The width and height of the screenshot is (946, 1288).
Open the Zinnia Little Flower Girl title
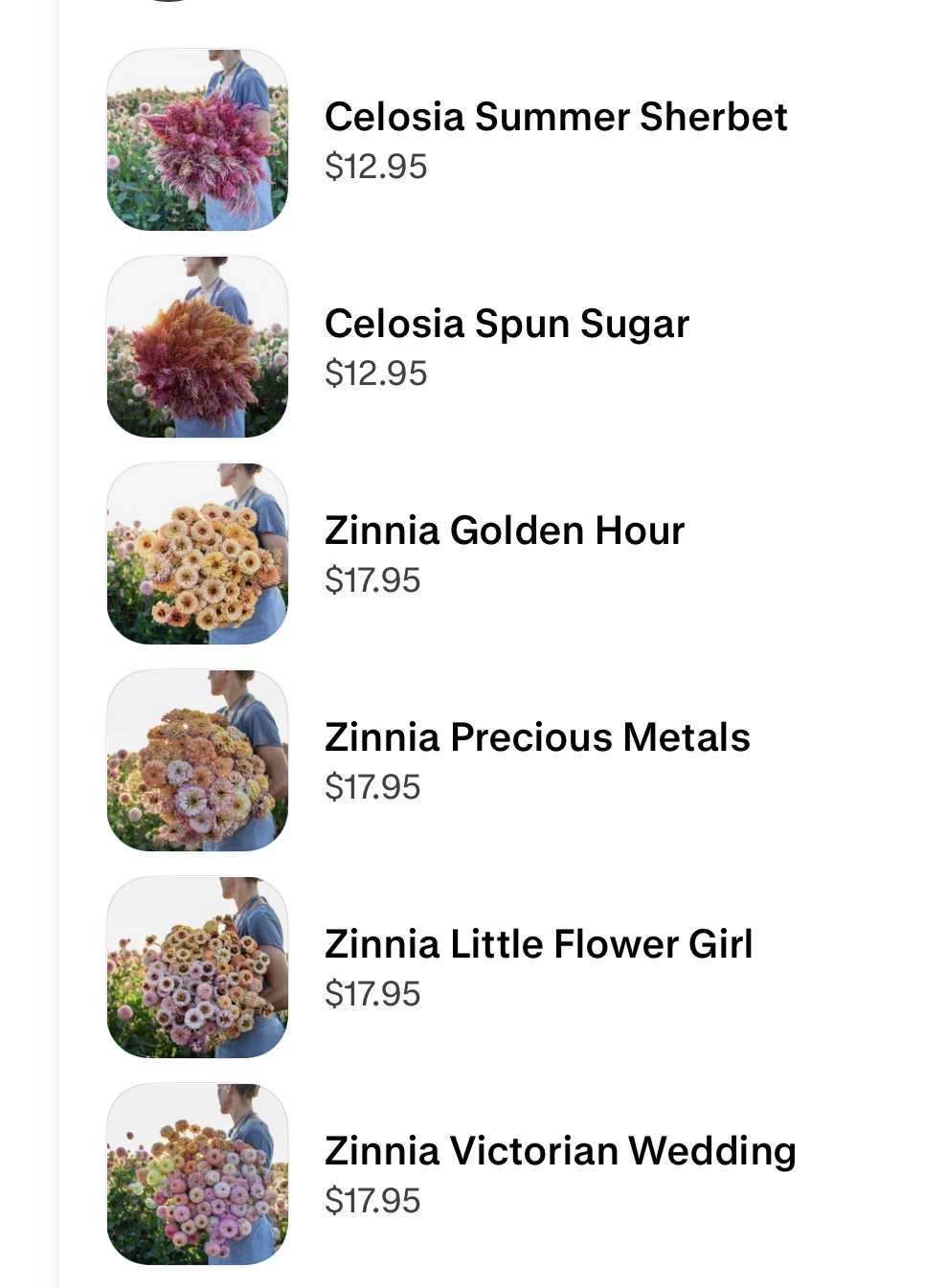(538, 944)
